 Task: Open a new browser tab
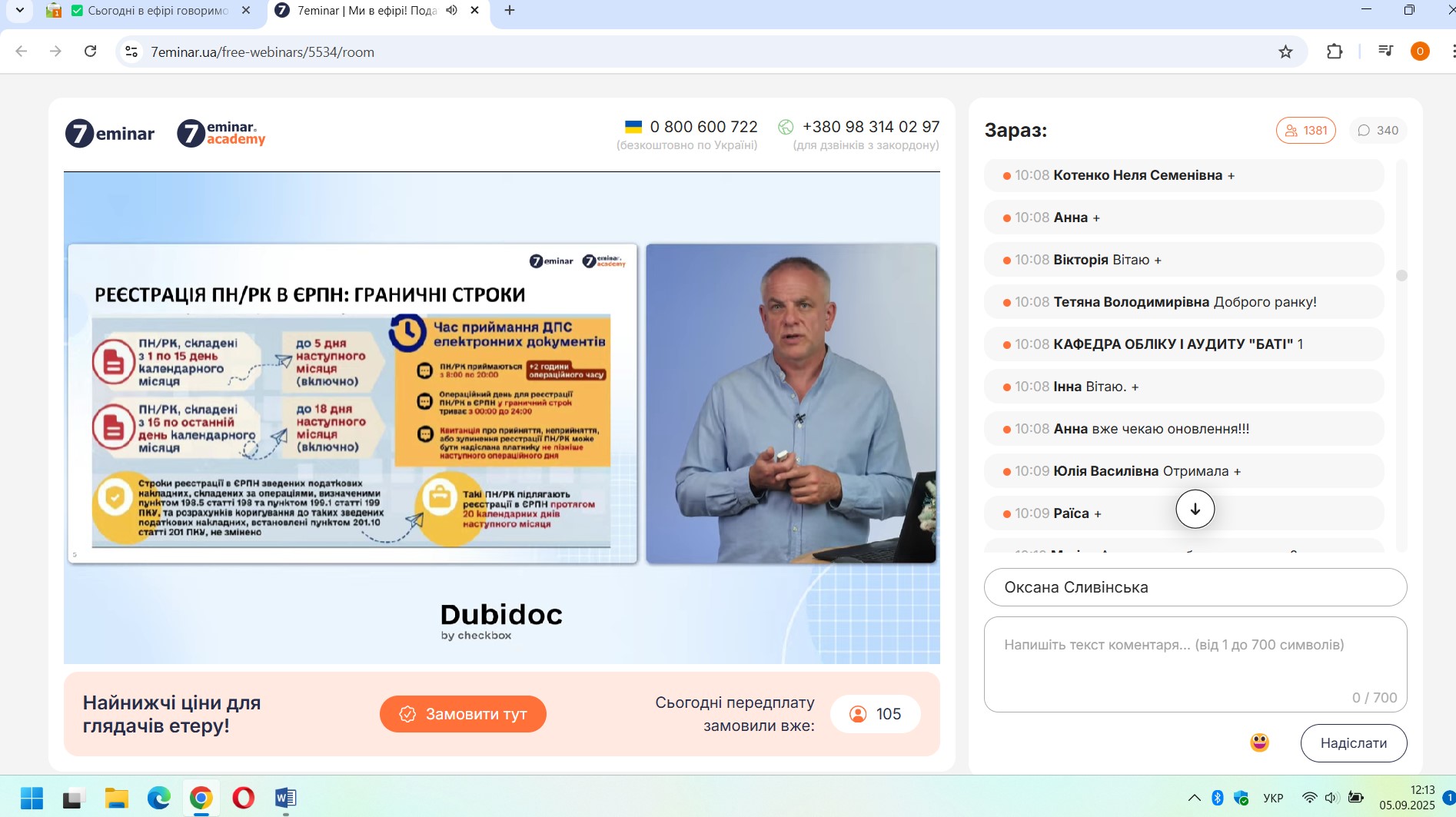[x=510, y=10]
